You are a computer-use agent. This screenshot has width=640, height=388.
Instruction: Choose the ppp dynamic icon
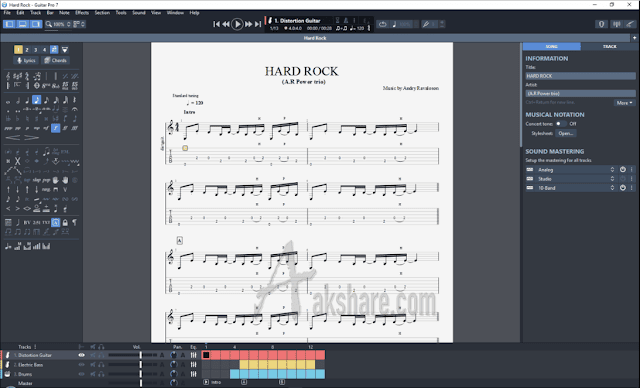click(8, 128)
